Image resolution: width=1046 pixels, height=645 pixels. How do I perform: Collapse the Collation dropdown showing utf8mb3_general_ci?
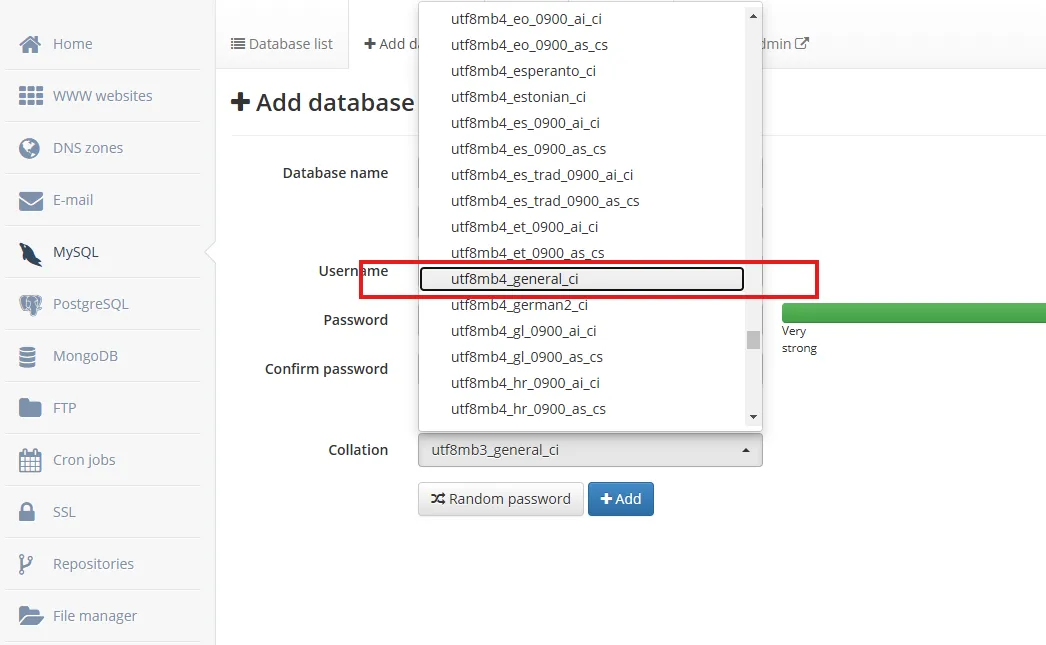coord(589,450)
